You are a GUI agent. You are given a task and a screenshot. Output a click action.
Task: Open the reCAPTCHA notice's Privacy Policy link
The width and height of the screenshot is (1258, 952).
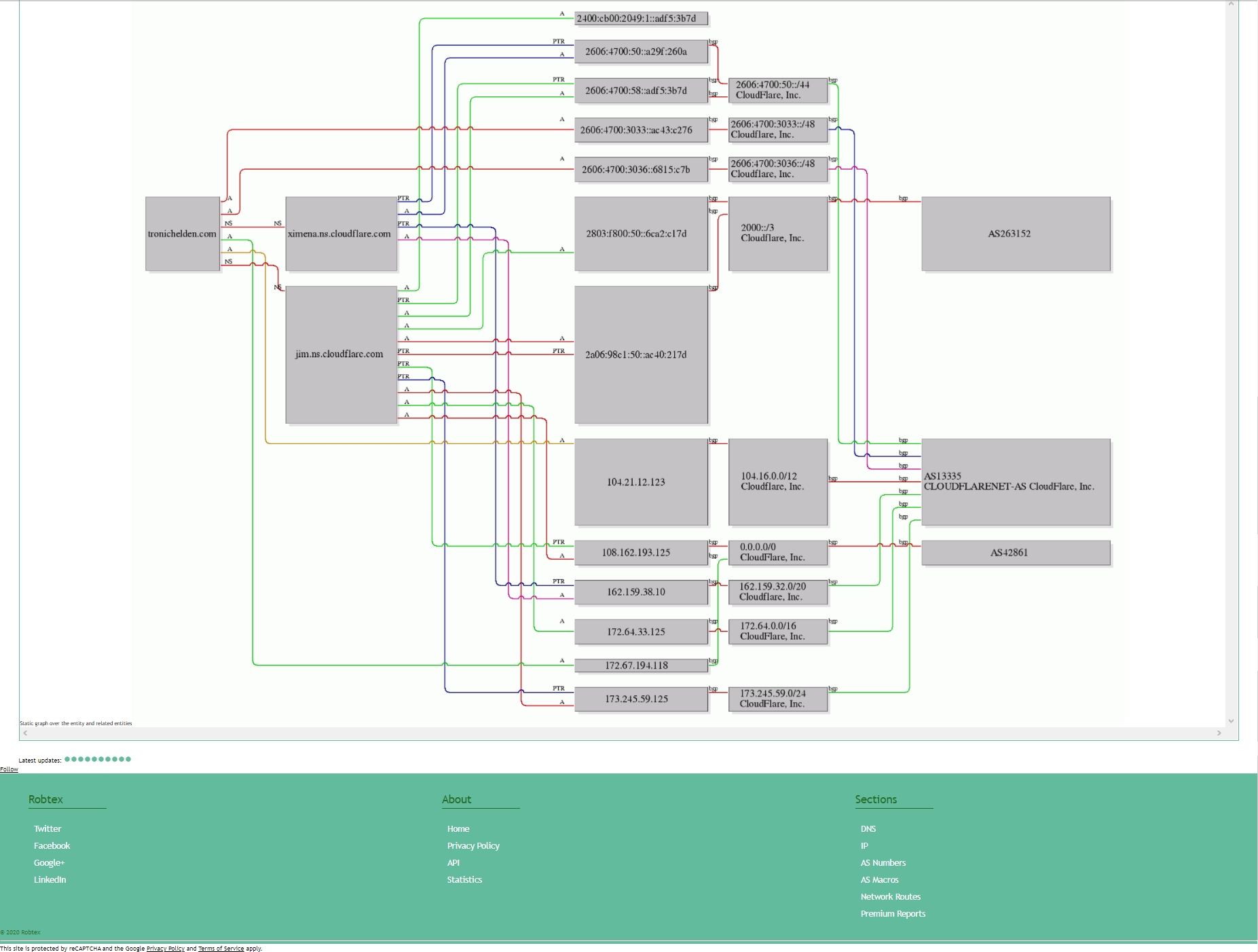165,949
